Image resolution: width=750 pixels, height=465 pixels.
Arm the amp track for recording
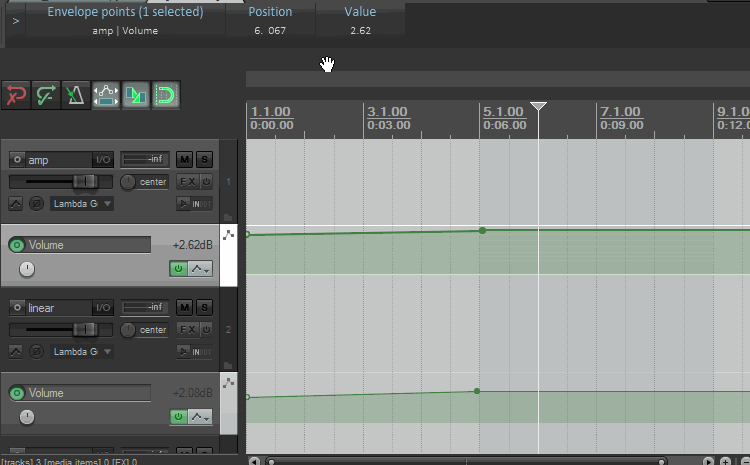(x=17, y=159)
